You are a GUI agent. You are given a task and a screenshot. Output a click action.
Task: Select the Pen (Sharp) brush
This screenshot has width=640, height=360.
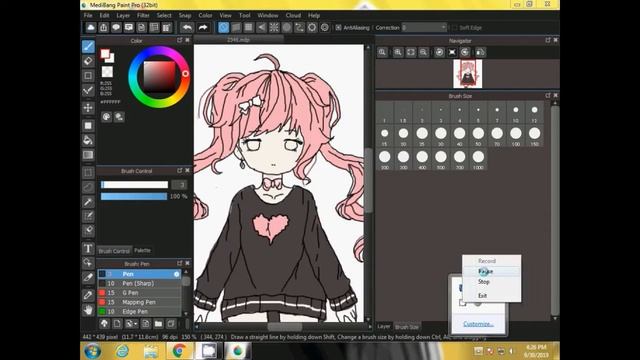click(x=139, y=284)
